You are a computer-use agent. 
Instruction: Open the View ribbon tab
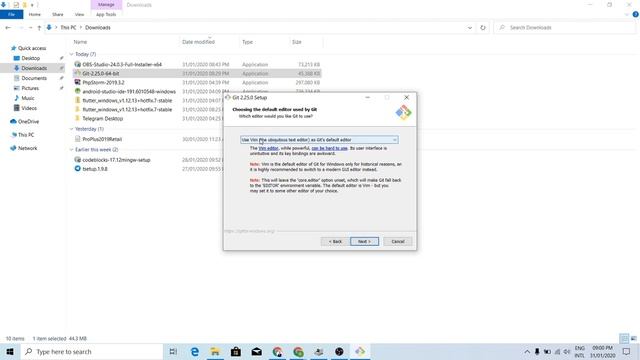point(79,14)
